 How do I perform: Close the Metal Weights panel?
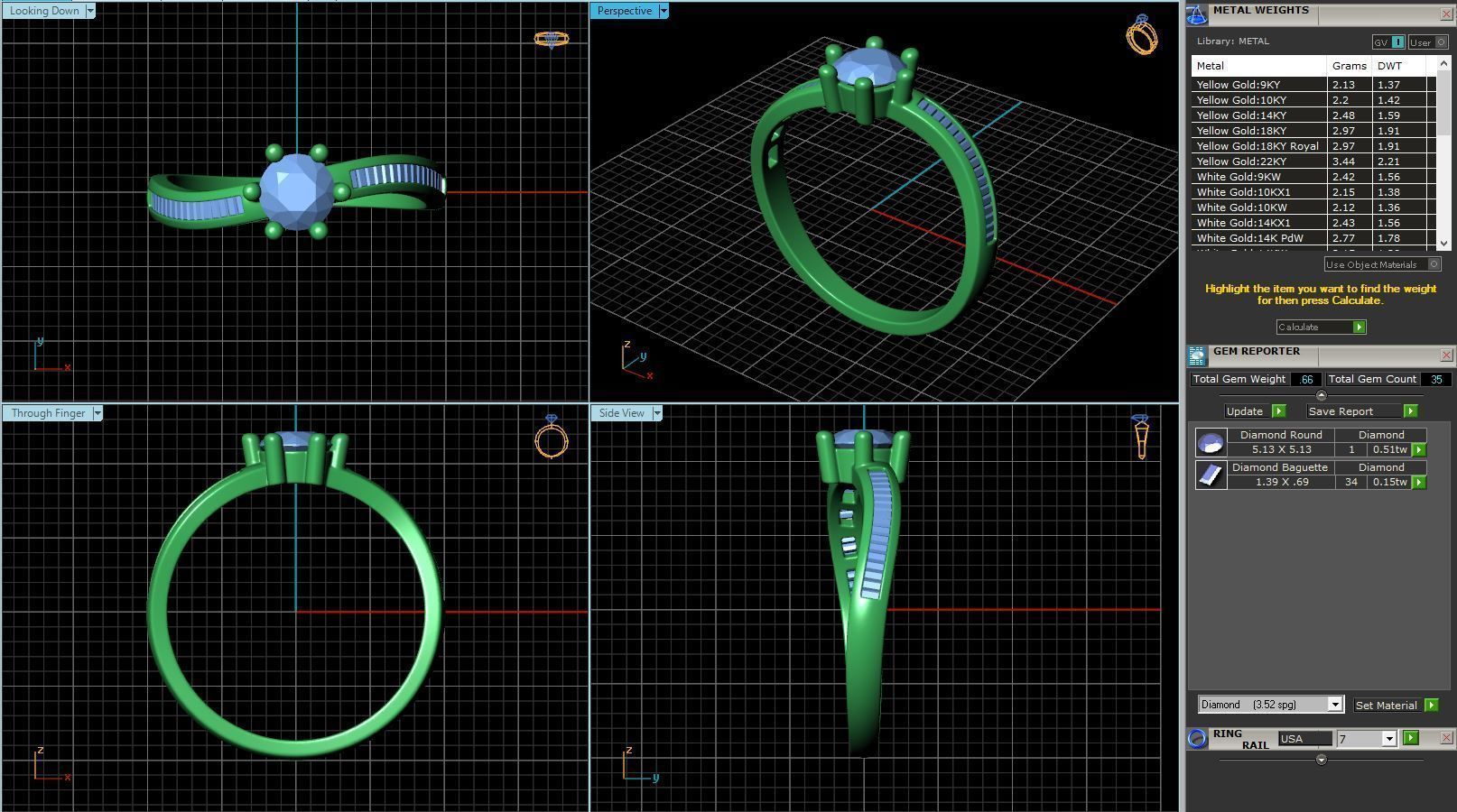pyautogui.click(x=1446, y=14)
